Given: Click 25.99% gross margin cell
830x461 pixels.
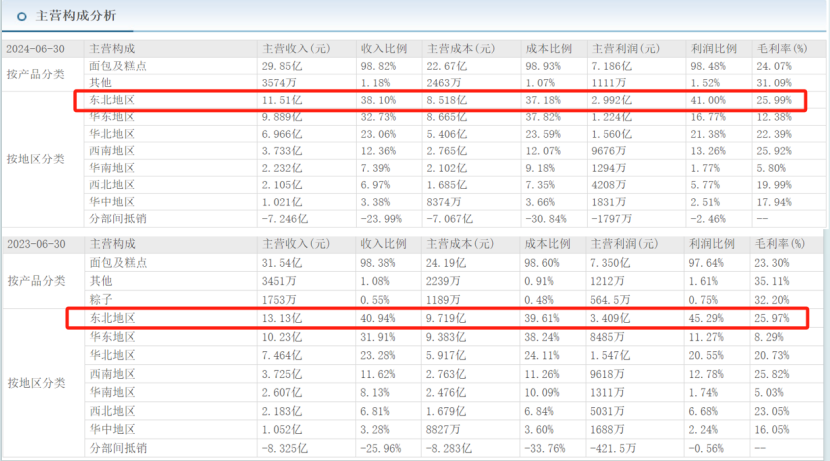Looking at the screenshot, I should 774,100.
